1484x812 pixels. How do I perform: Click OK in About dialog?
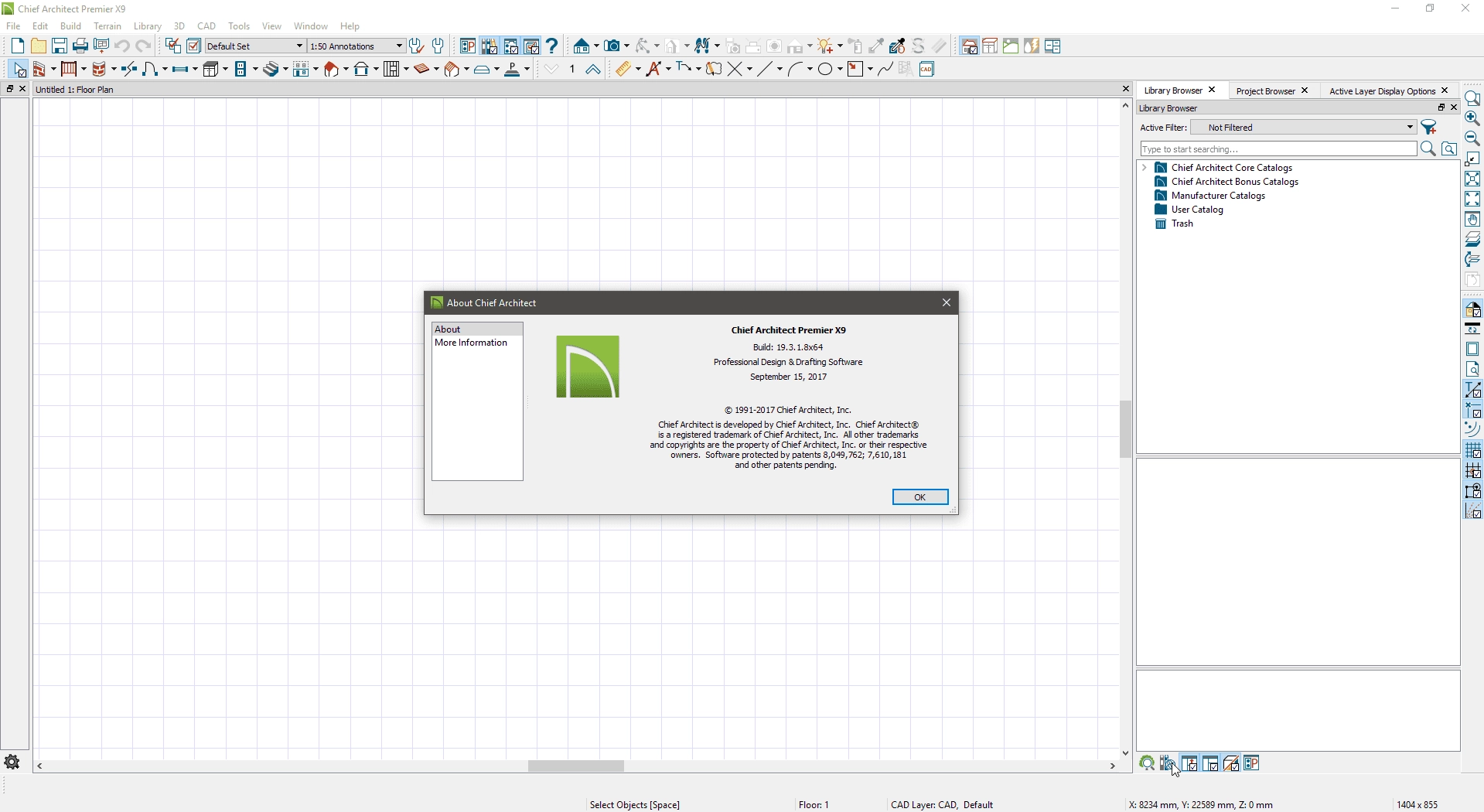coord(920,497)
